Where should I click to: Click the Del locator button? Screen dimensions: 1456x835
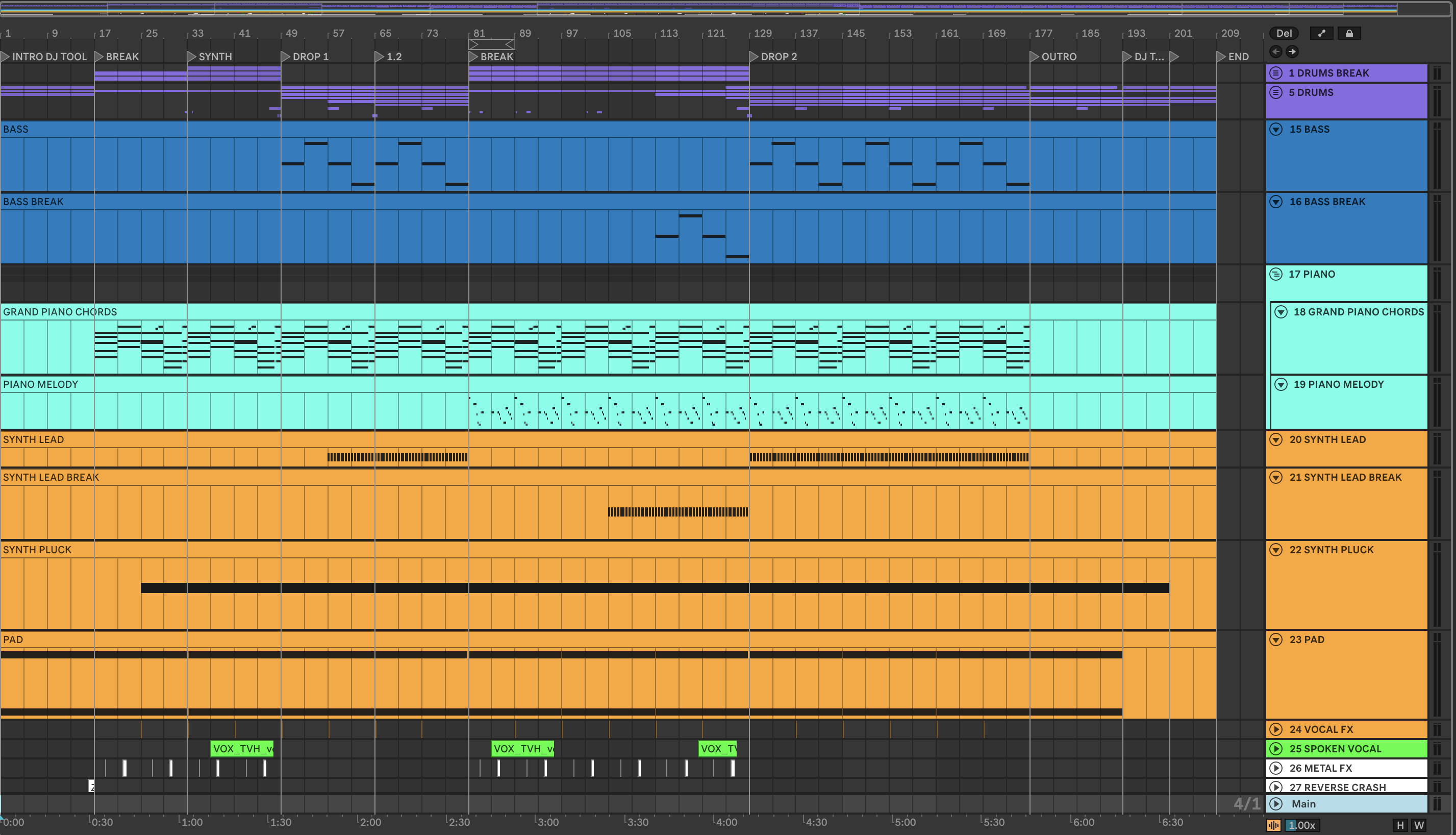point(1284,33)
